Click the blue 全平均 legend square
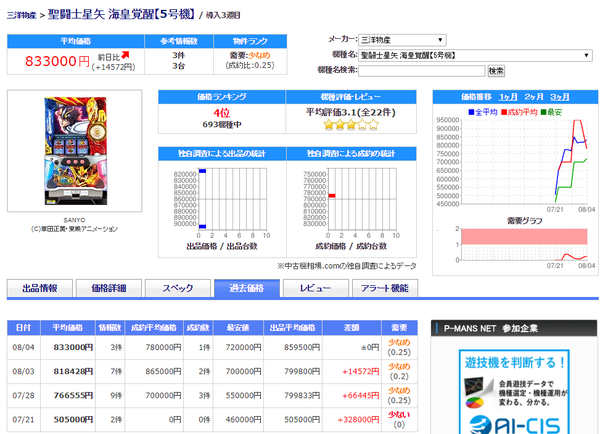Image resolution: width=600 pixels, height=434 pixels. [471, 112]
